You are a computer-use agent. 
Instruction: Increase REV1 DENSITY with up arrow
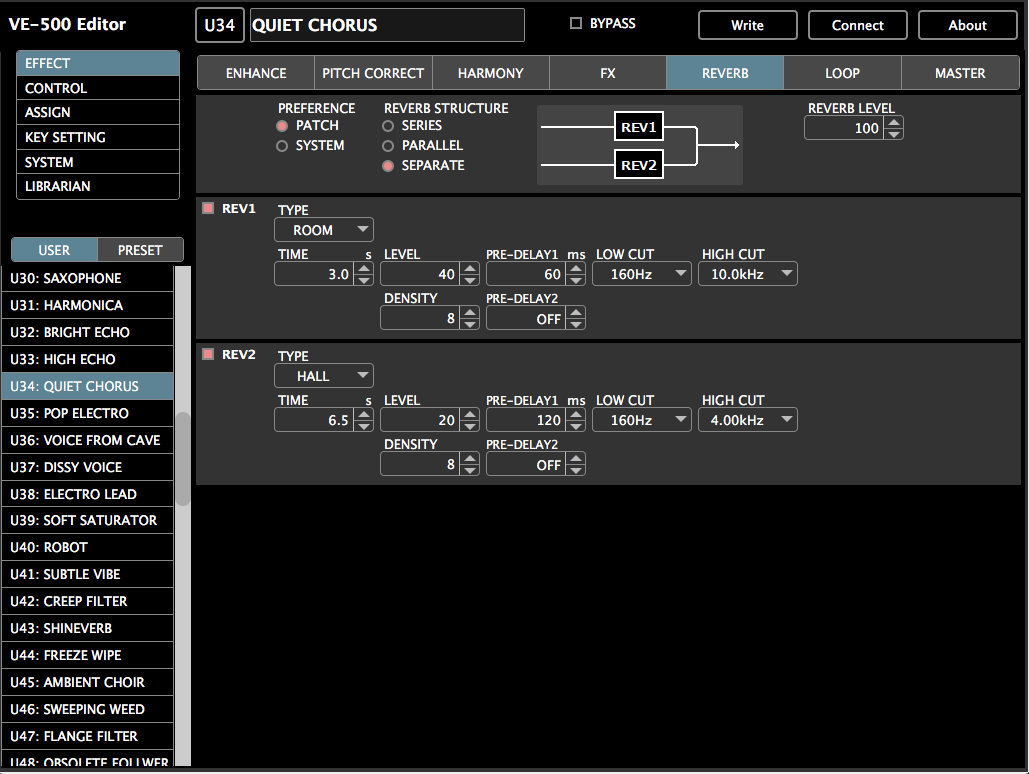[x=469, y=312]
